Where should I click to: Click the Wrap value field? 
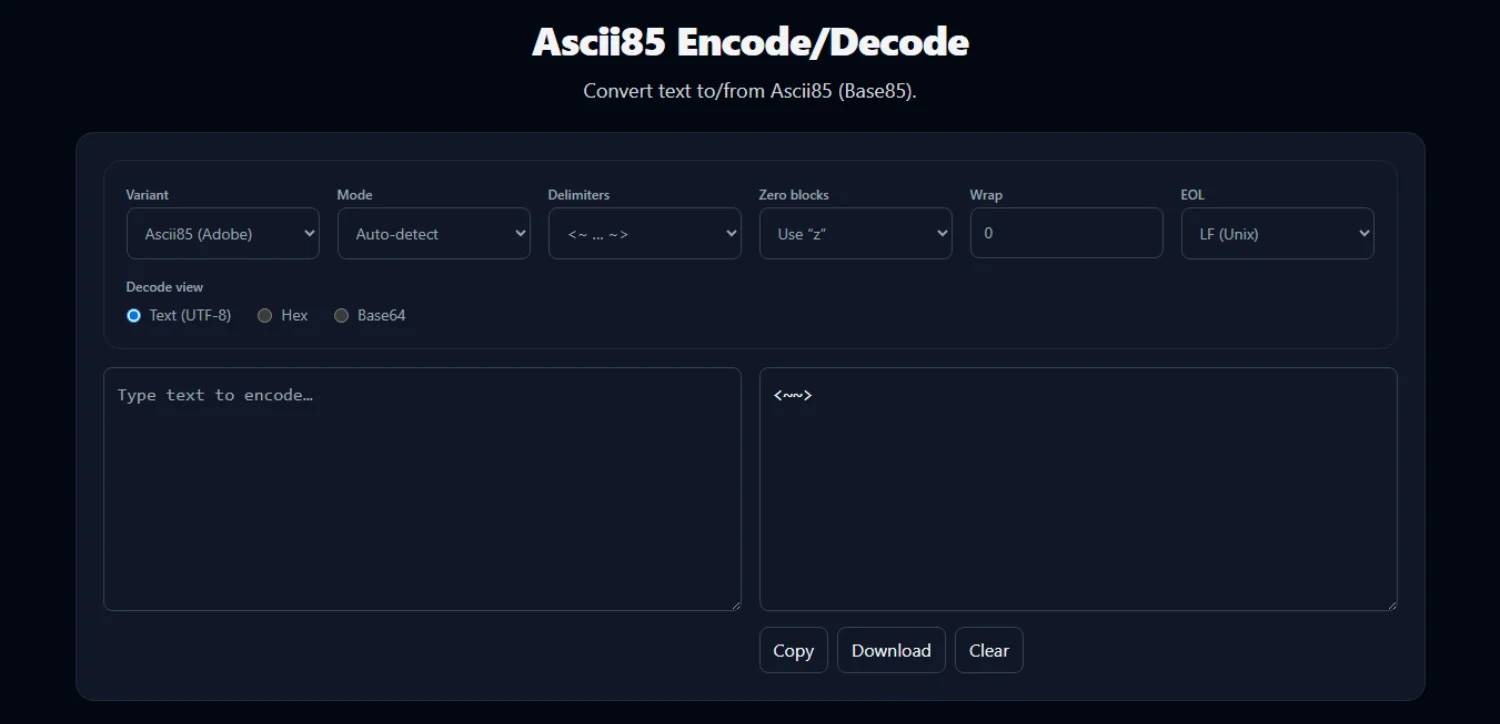point(1066,233)
